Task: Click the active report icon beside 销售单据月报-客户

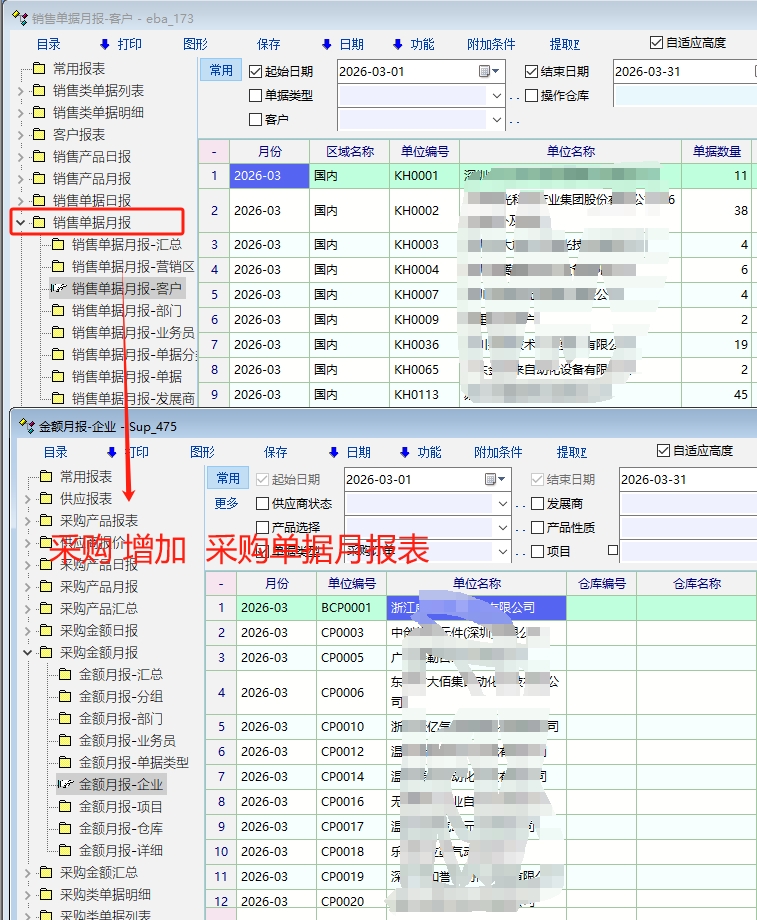Action: coord(58,289)
